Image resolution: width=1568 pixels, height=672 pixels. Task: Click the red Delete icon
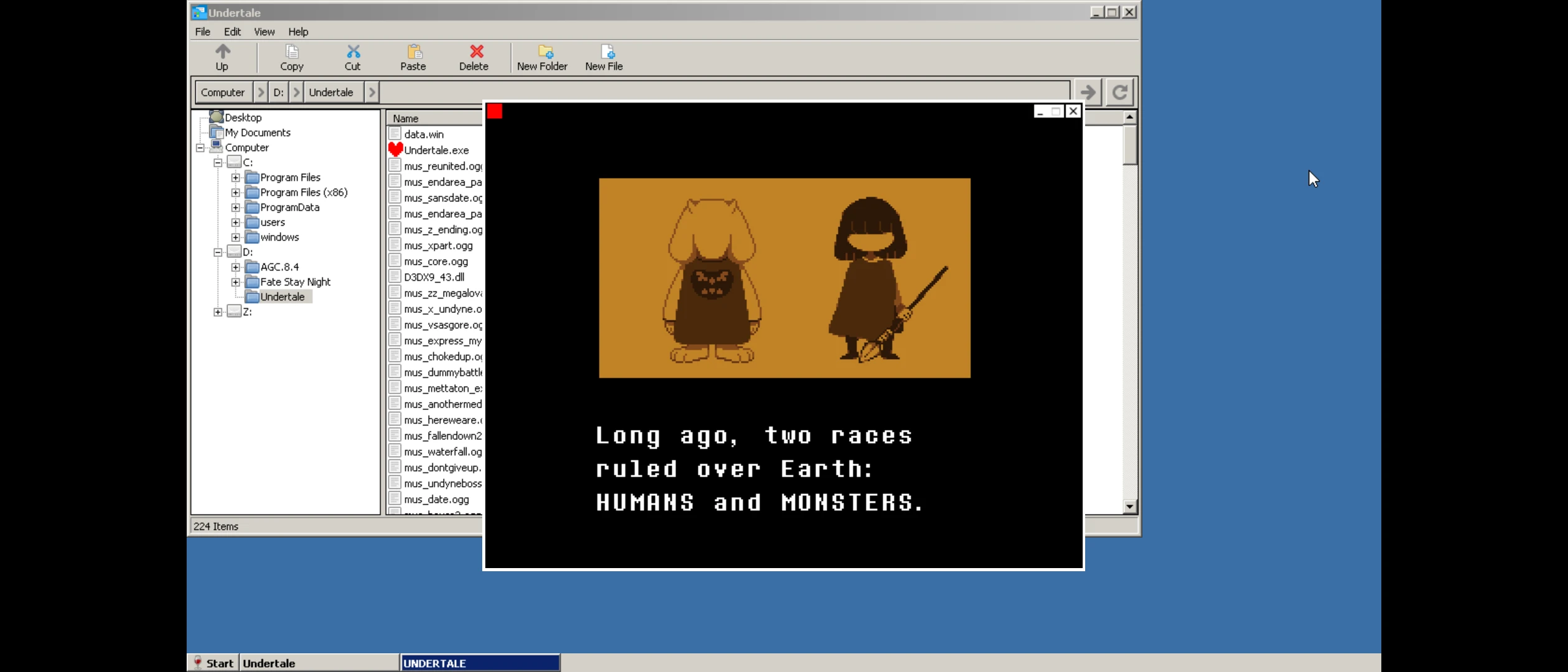click(474, 57)
